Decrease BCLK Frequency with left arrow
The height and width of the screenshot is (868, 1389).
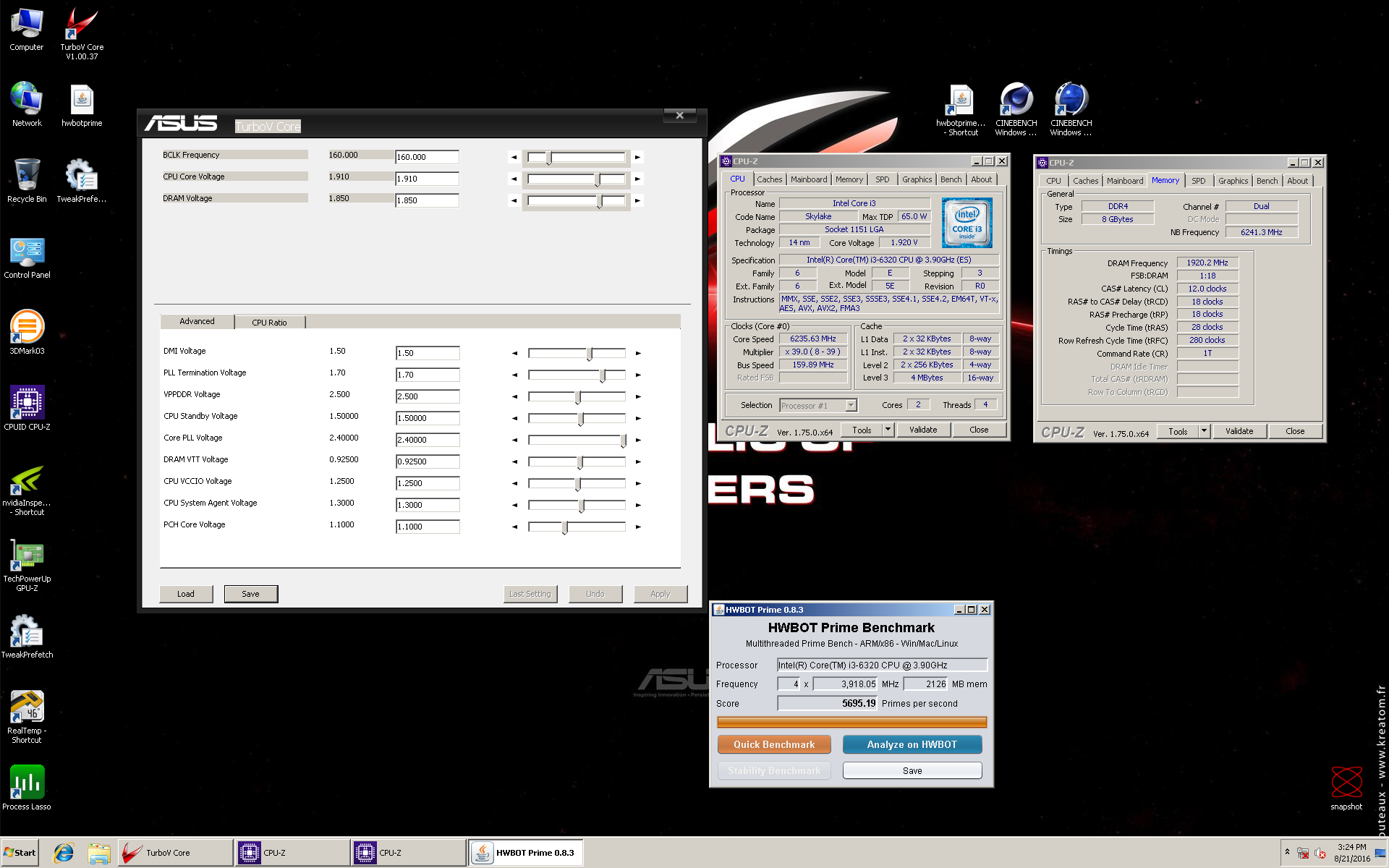coord(514,157)
